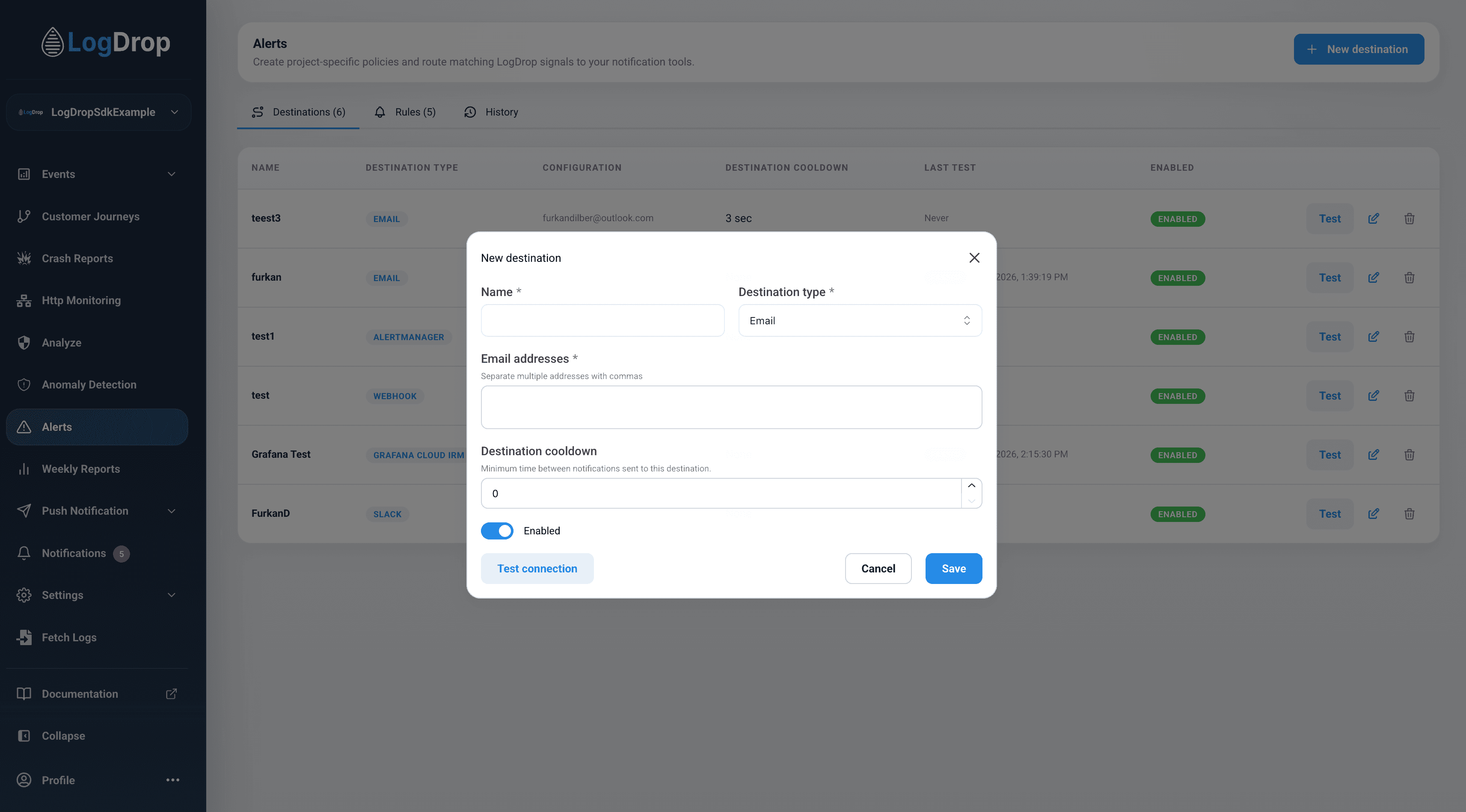Image resolution: width=1466 pixels, height=812 pixels.
Task: Delete the FurkanD destination
Action: (x=1409, y=514)
